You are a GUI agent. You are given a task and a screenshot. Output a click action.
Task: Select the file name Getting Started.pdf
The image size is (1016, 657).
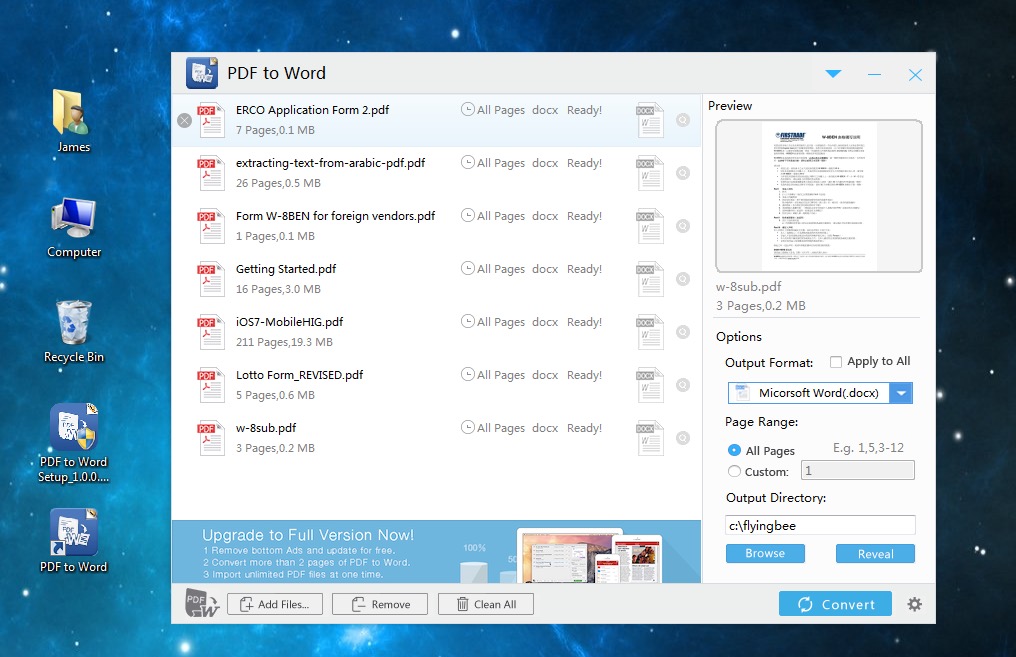[x=286, y=269]
